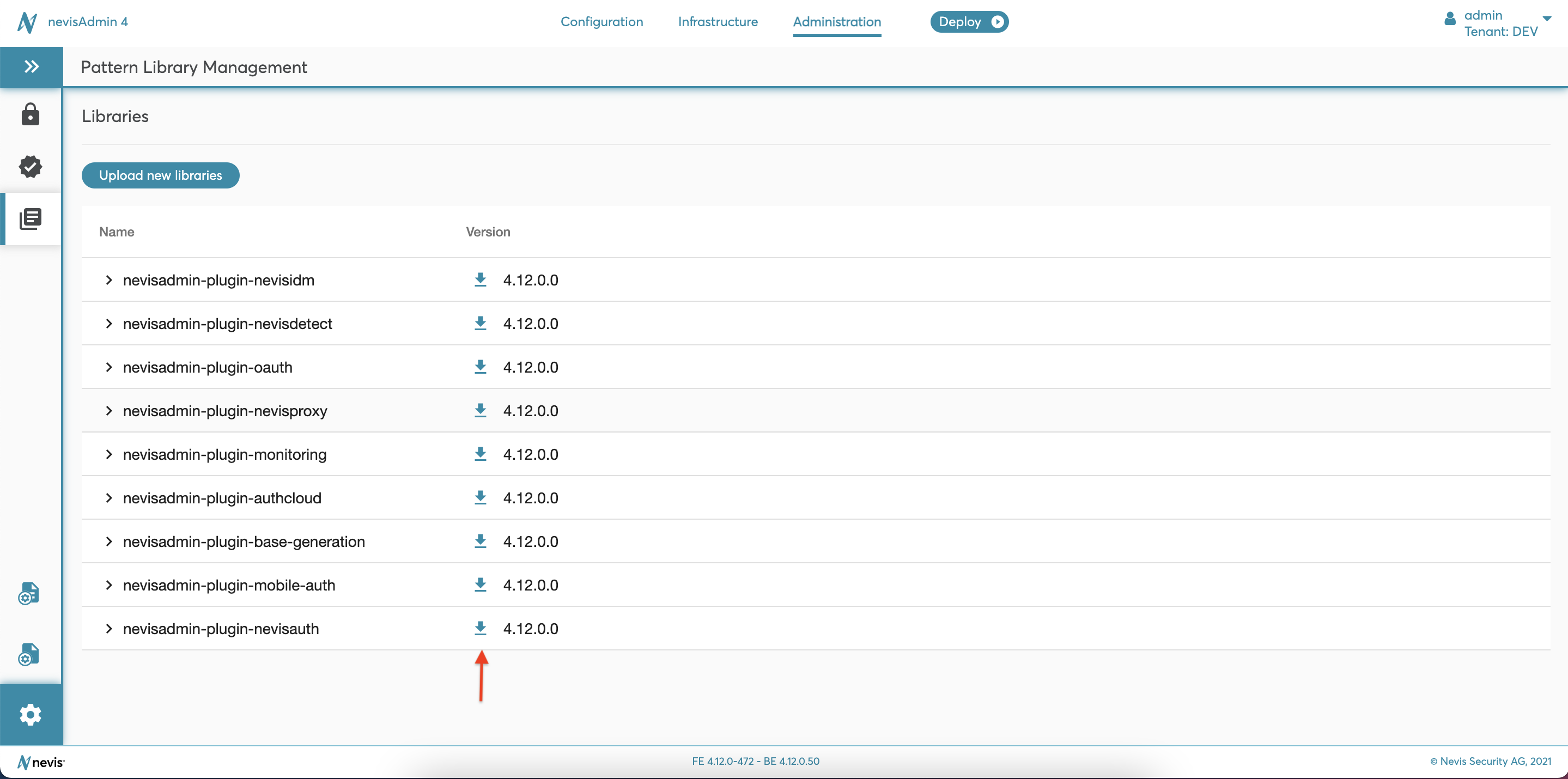Download nevisadmin-plugin-nevisdetect library
The height and width of the screenshot is (779, 1568).
coord(480,323)
